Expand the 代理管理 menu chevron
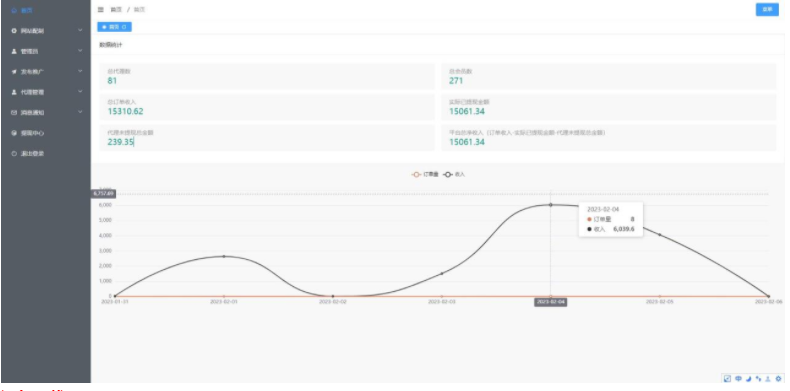790x391 pixels. click(x=80, y=92)
